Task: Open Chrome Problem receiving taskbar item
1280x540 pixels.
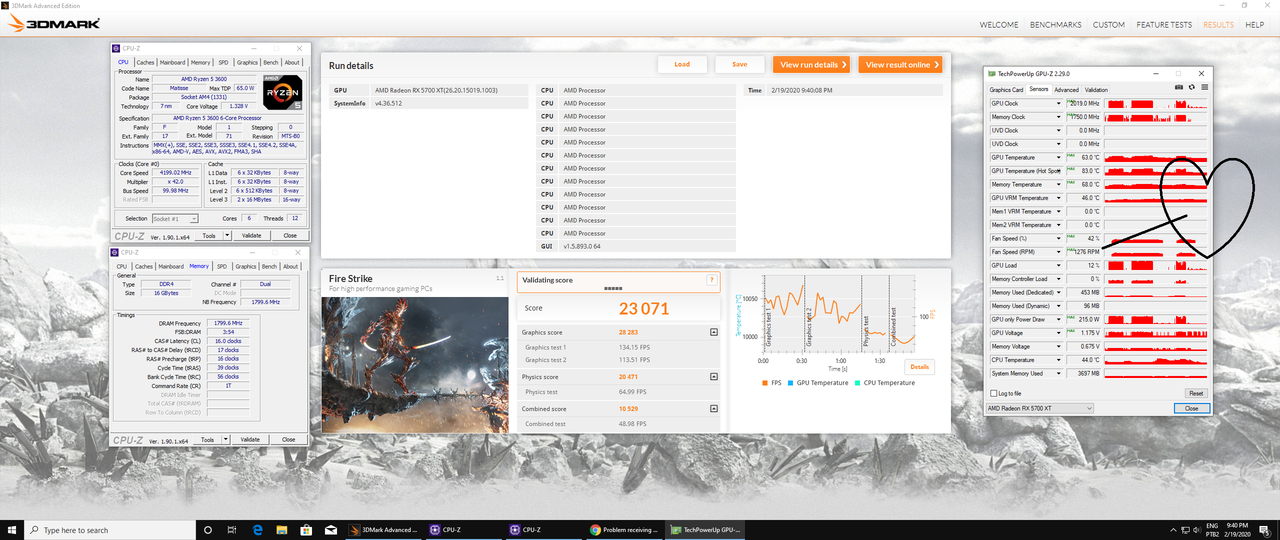Action: click(625, 530)
